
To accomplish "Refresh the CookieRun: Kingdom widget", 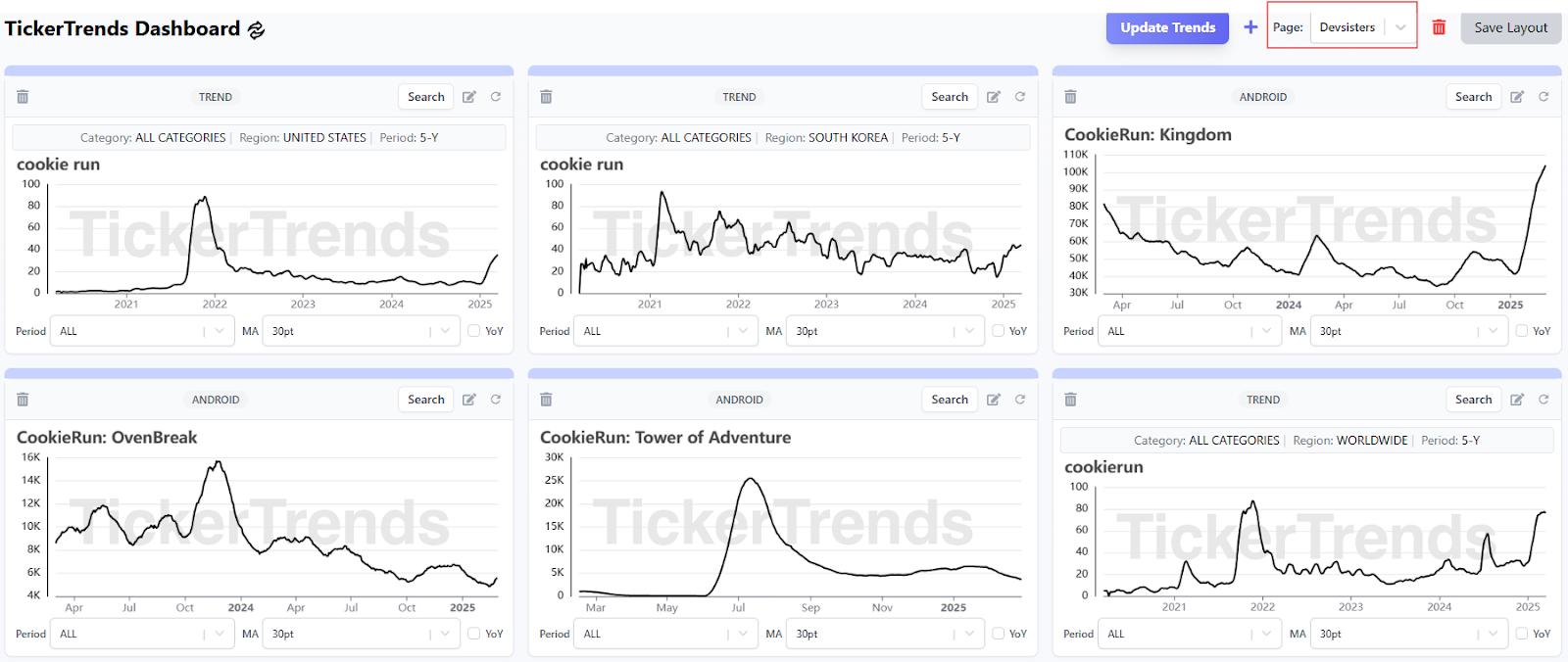I will tap(1543, 97).
